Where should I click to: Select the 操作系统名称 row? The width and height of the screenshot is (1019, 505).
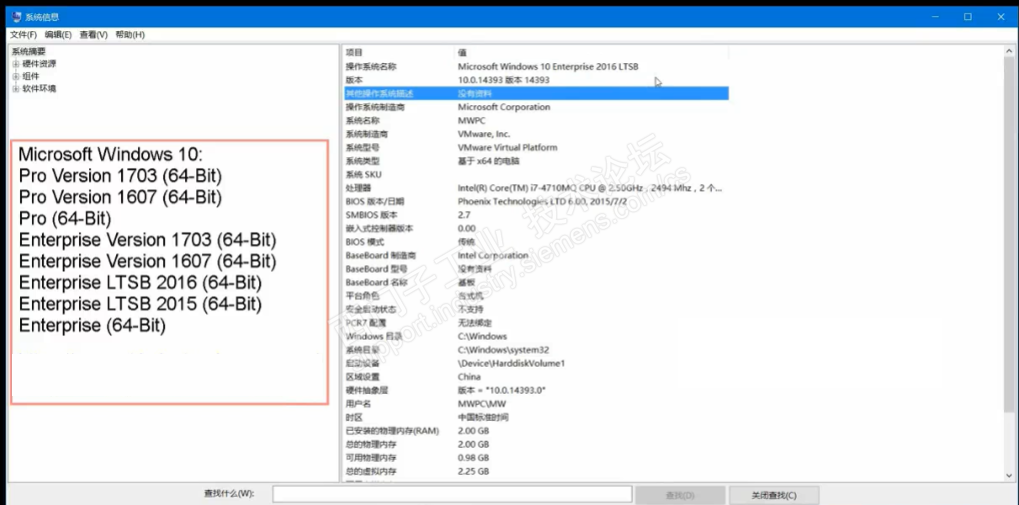[535, 66]
